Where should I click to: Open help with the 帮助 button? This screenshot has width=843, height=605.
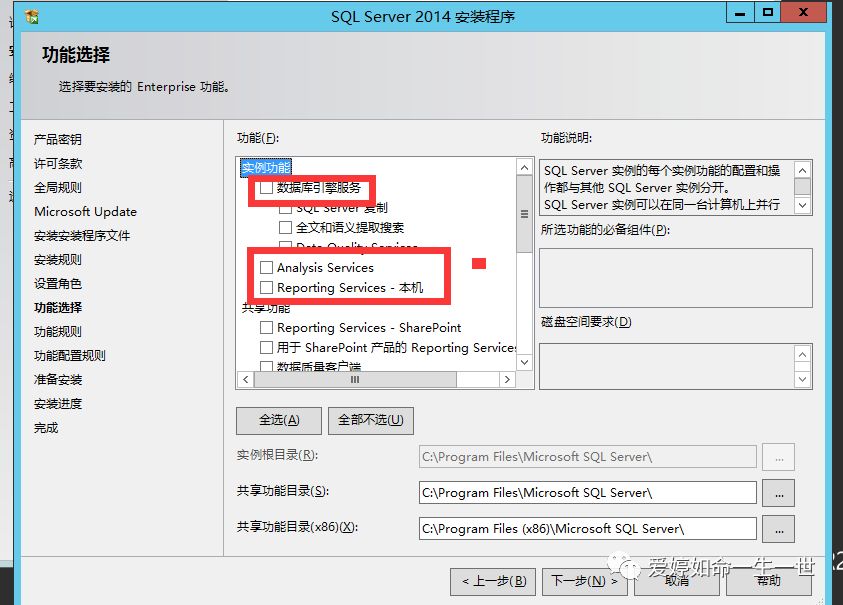(769, 581)
